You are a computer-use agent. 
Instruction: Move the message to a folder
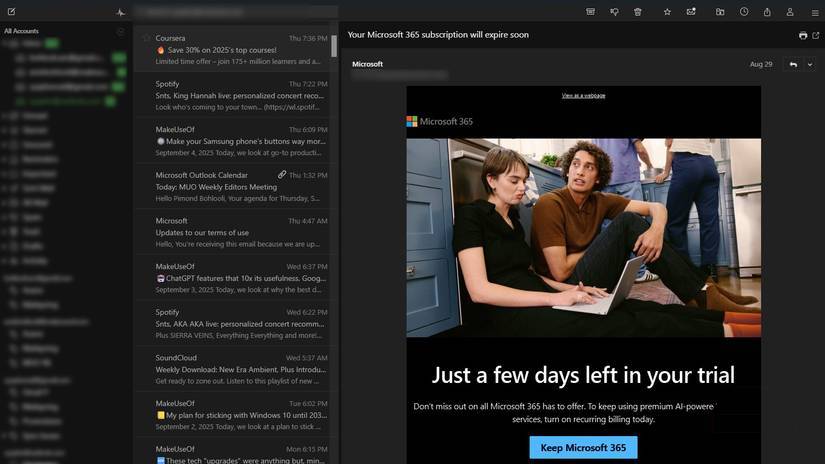[720, 12]
